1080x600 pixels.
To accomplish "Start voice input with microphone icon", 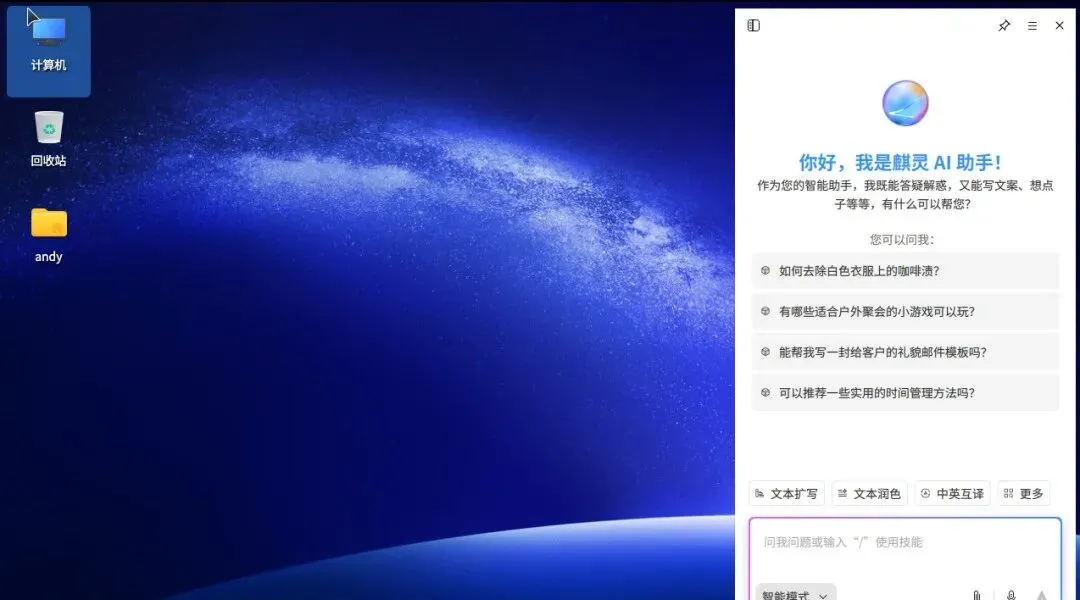I will click(x=1010, y=595).
